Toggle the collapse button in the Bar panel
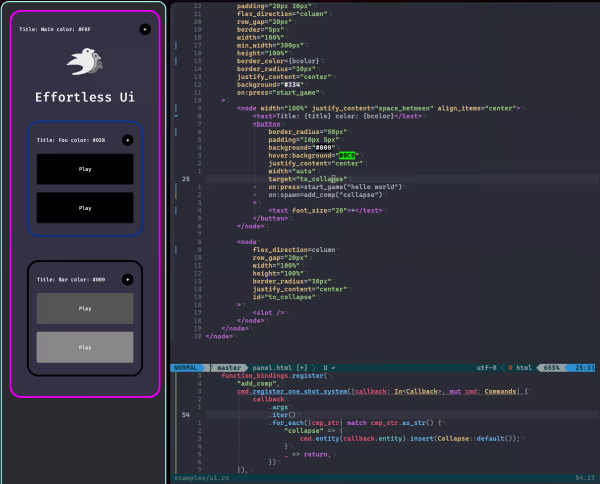The image size is (600, 484). 128,280
